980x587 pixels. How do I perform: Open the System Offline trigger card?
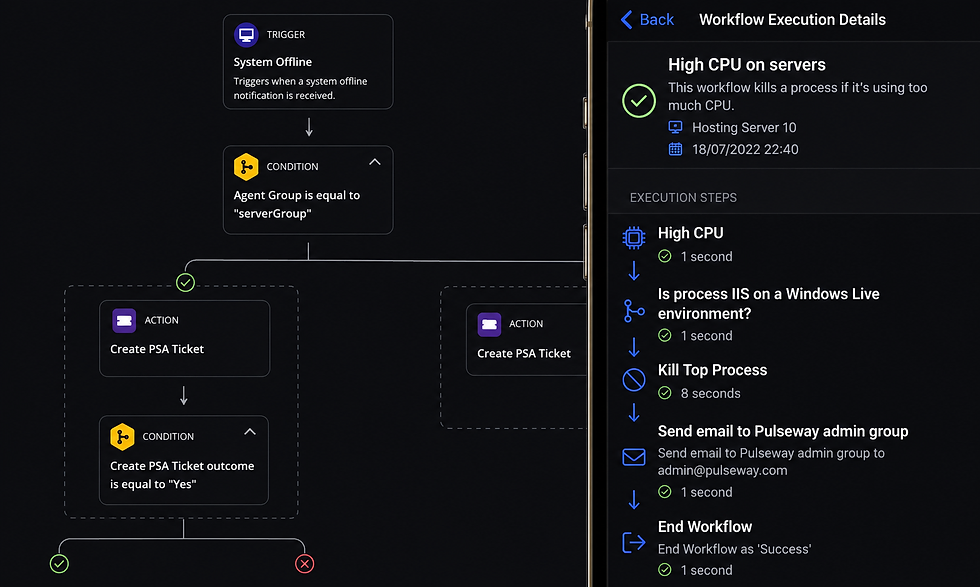[308, 62]
